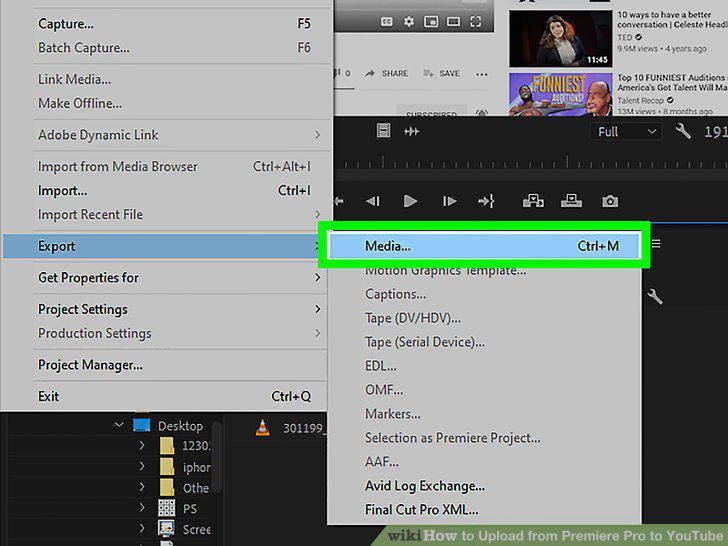Open FUNNIEST Auditions video thumbnail
The width and height of the screenshot is (728, 546).
(x=560, y=94)
